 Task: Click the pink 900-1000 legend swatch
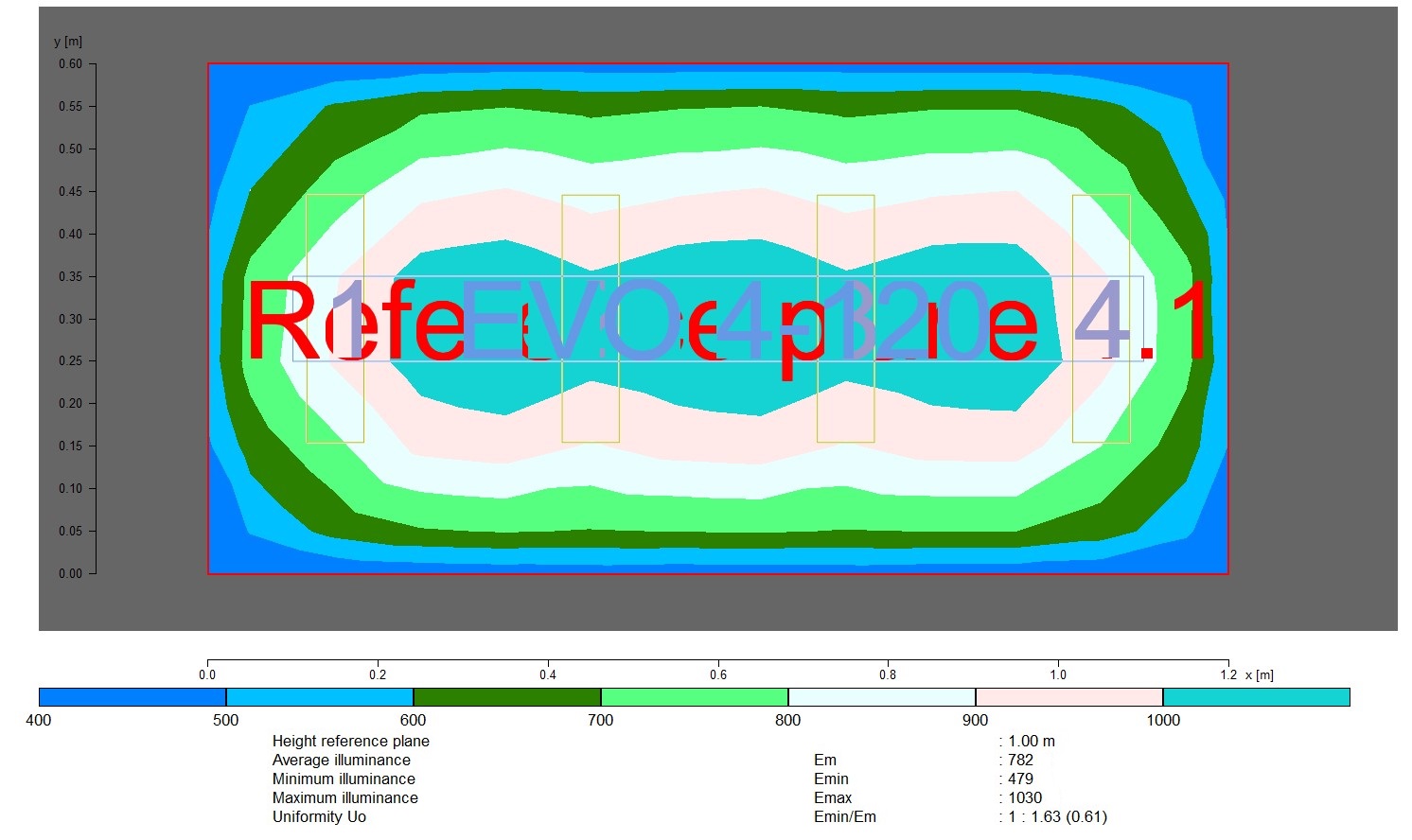tap(1069, 697)
